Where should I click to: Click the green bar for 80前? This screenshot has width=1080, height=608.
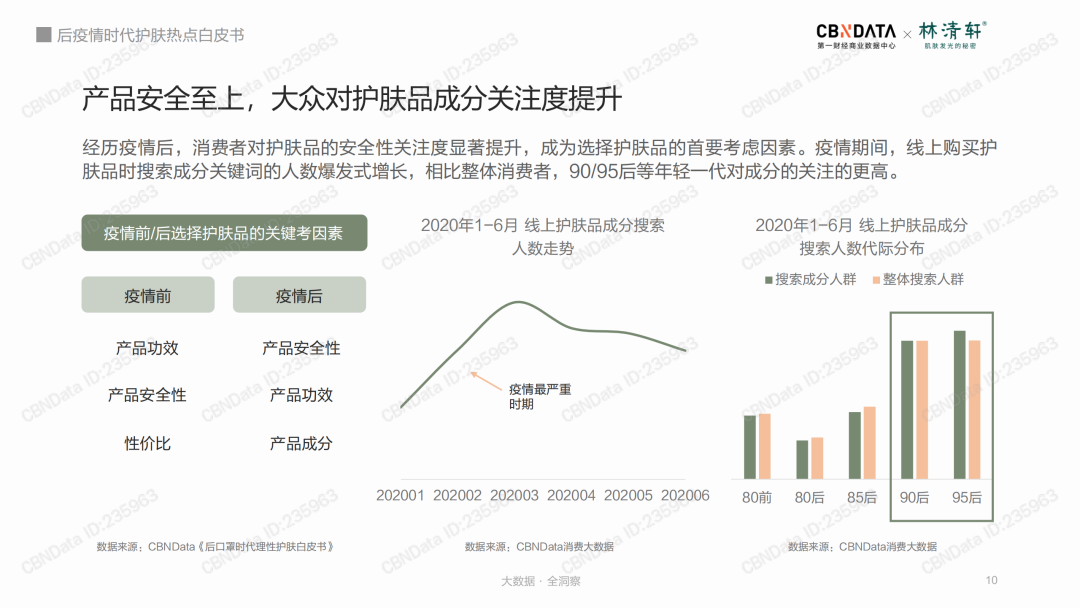coord(750,448)
